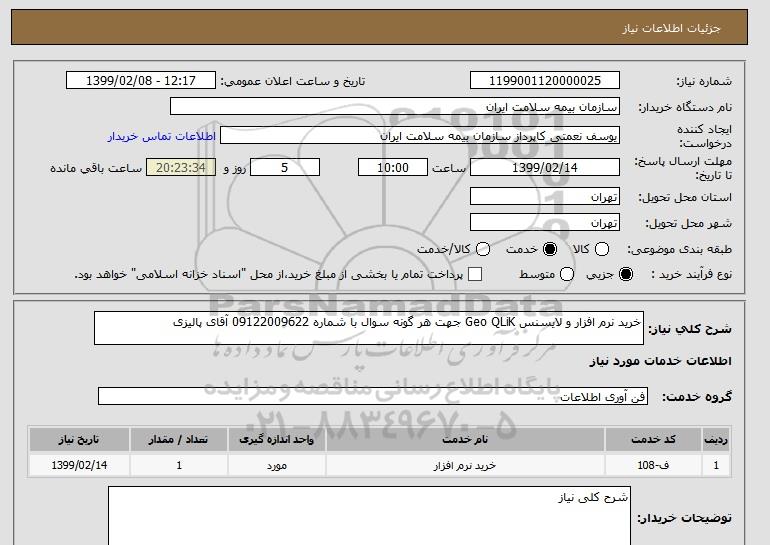The width and height of the screenshot is (770, 545).
Task: Select the جزیی purchase type radio
Action: pyautogui.click(x=626, y=274)
